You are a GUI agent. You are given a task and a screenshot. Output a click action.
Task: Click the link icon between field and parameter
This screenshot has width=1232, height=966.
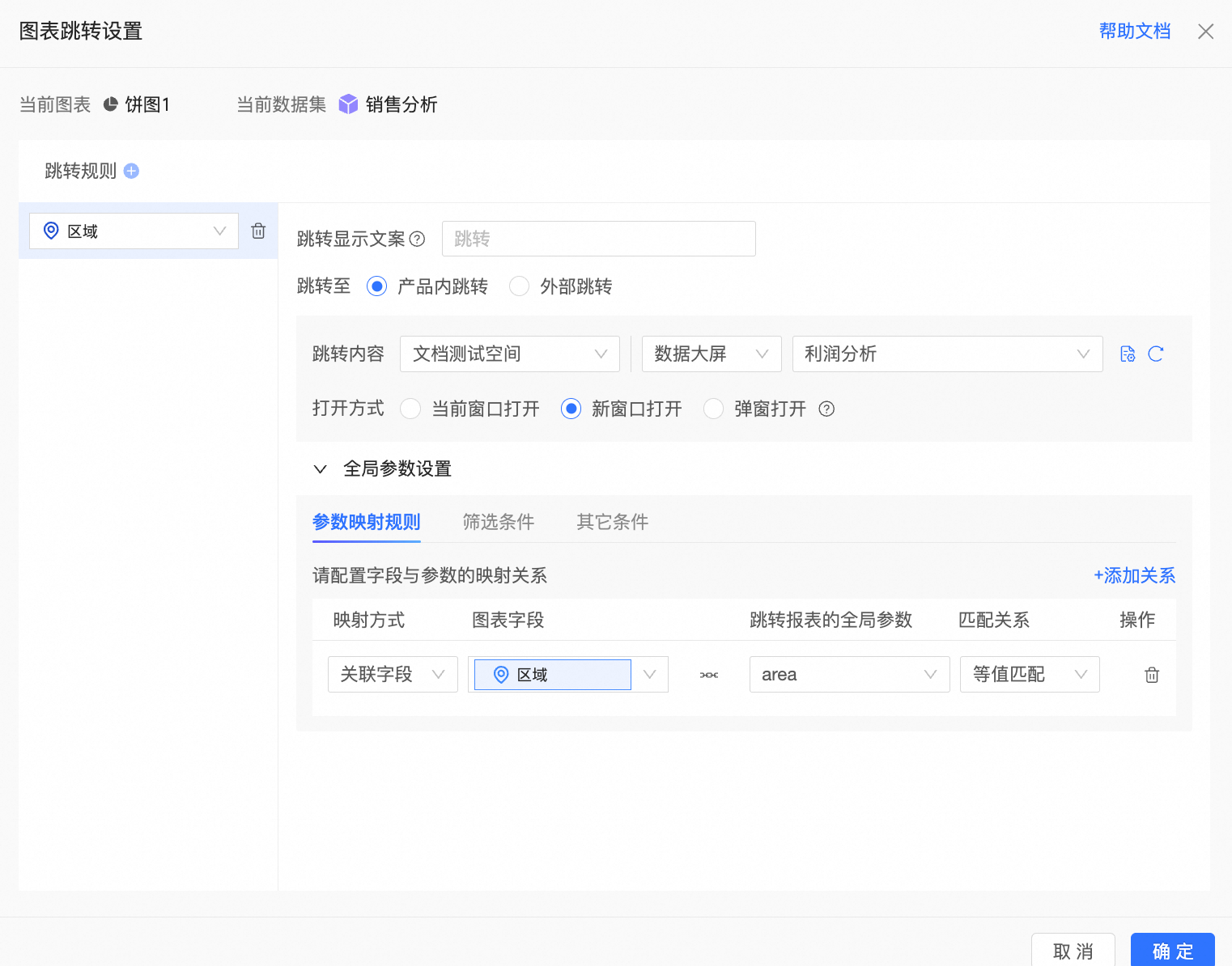click(709, 675)
